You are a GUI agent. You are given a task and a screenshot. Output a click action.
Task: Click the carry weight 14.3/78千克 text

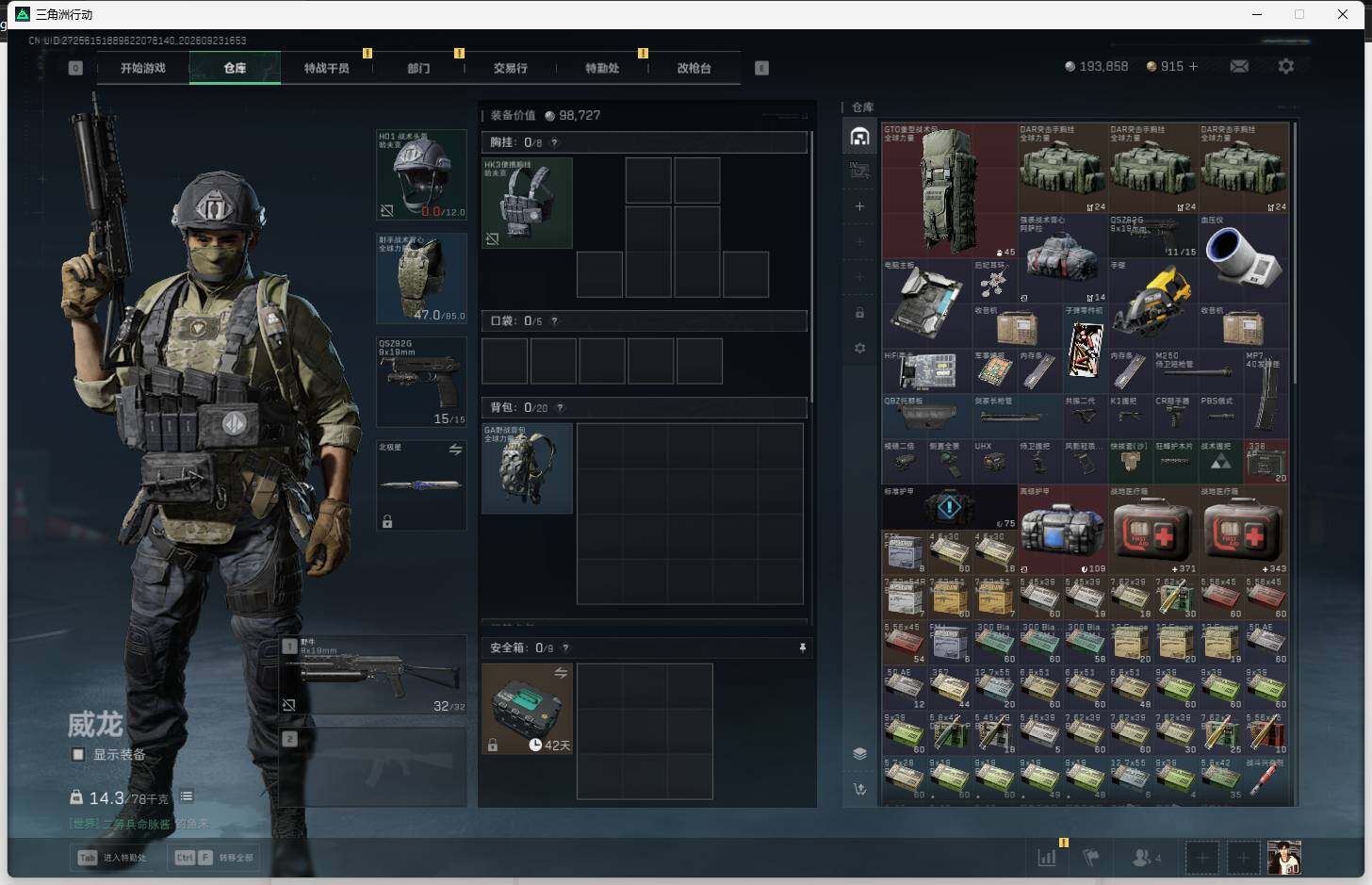pyautogui.click(x=128, y=798)
